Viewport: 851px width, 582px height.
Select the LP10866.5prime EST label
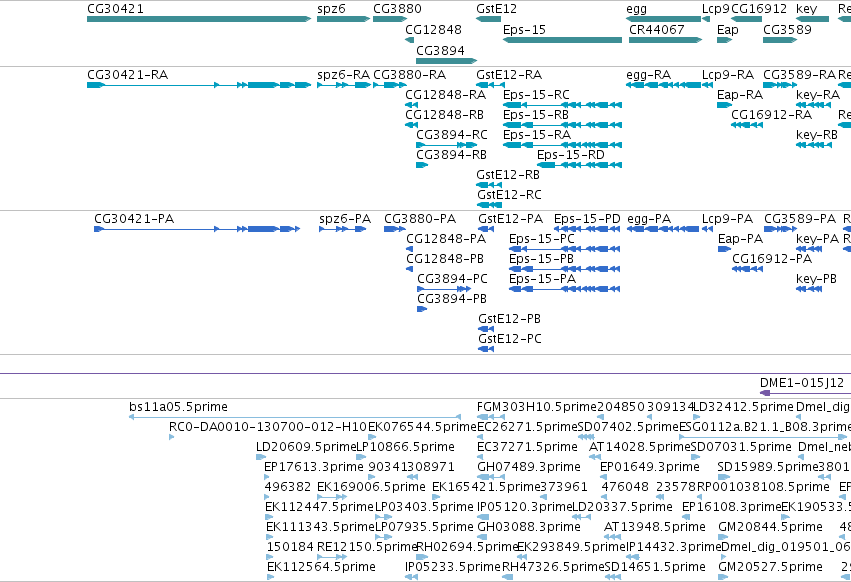pyautogui.click(x=405, y=447)
